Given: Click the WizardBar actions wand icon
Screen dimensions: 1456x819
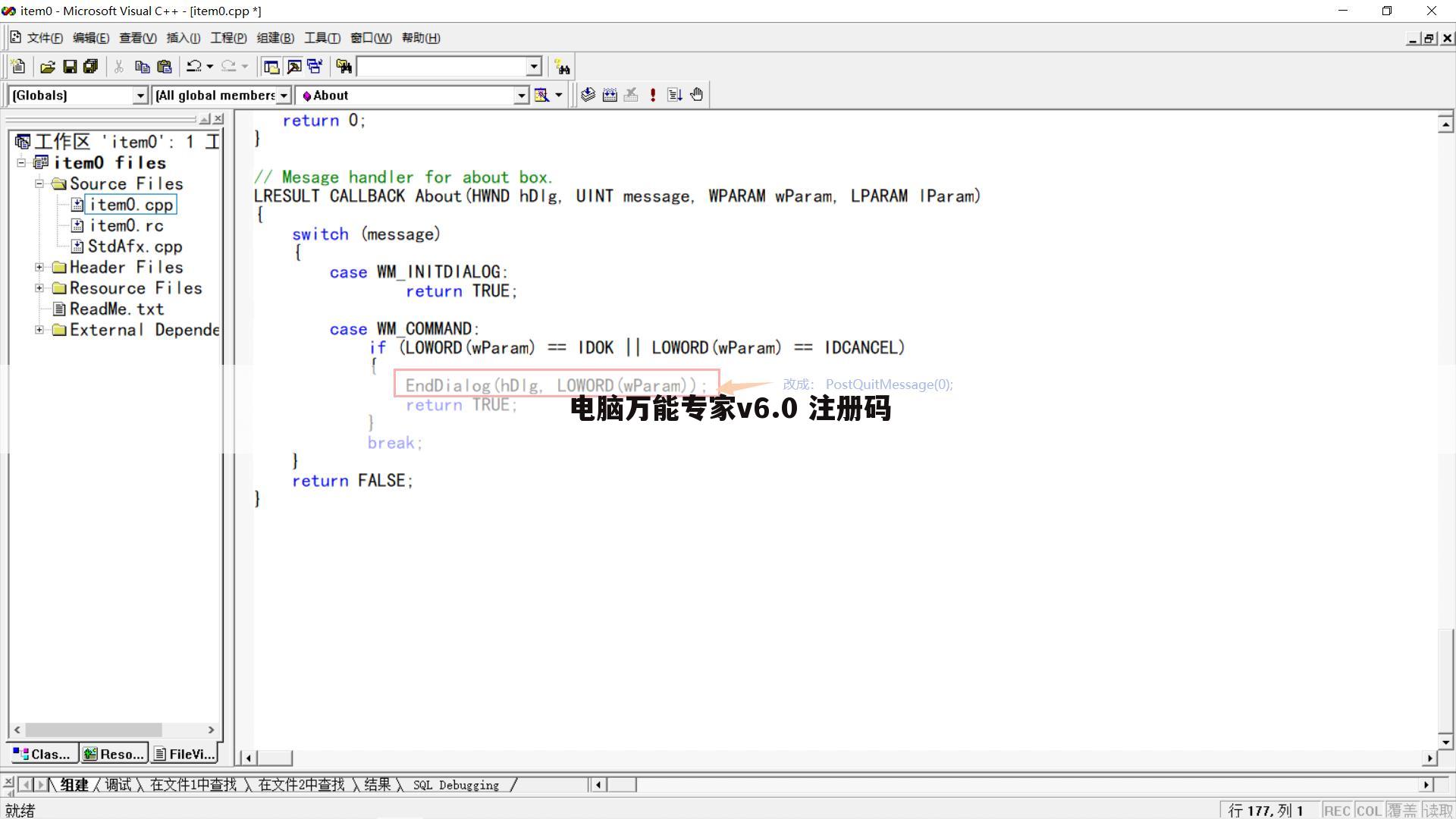Looking at the screenshot, I should click(541, 96).
